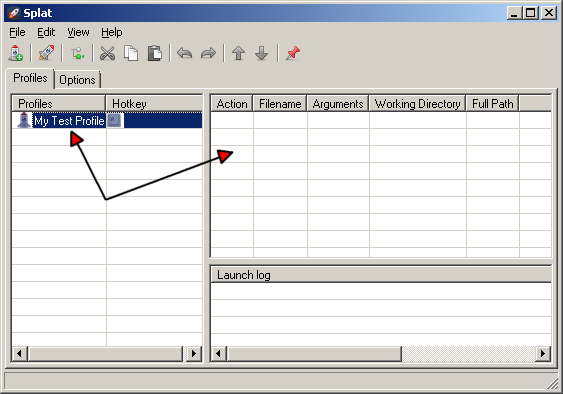Click the Profiles column header
This screenshot has height=394, width=563.
pos(59,104)
